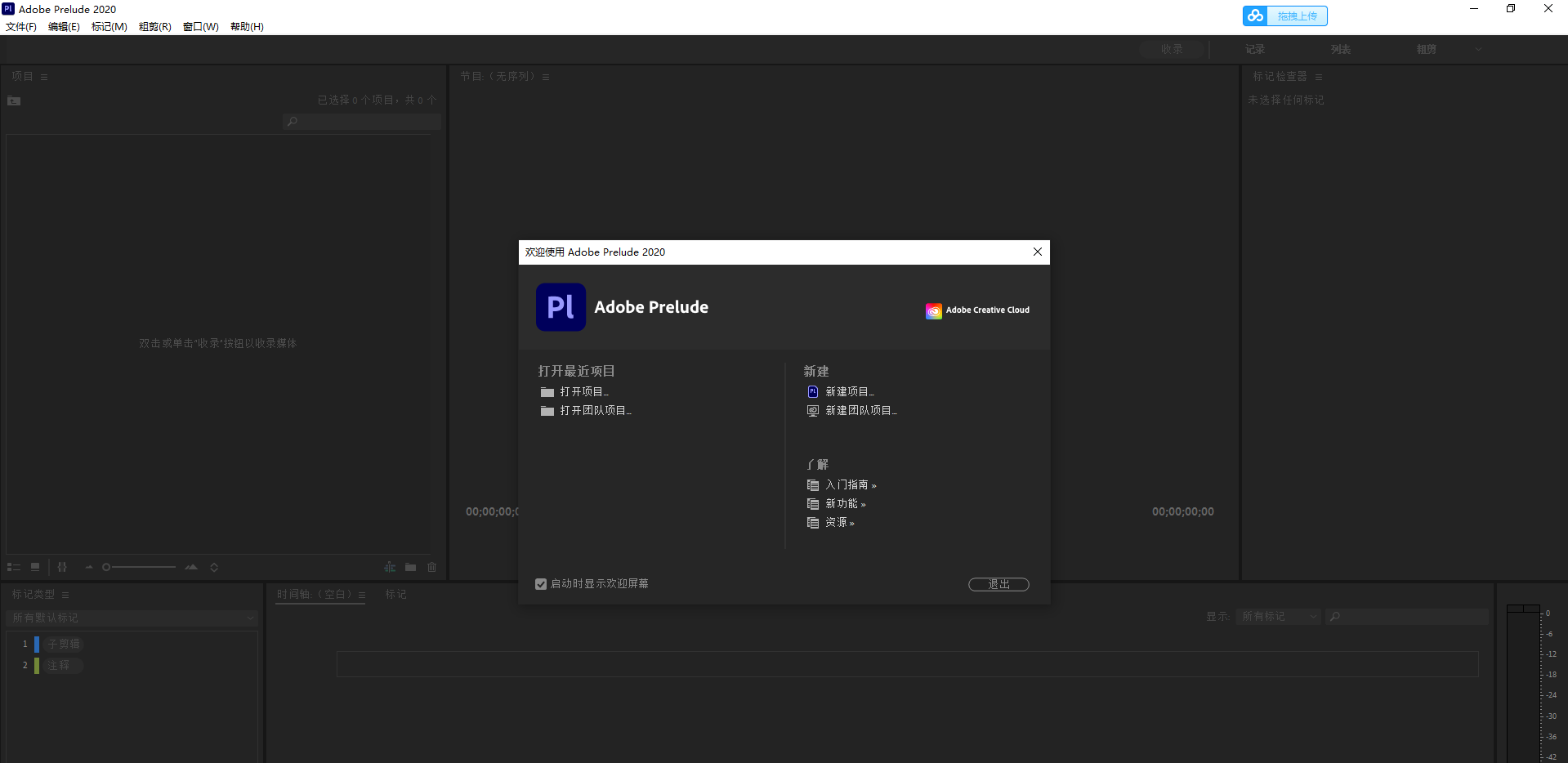The width and height of the screenshot is (1568, 763).
Task: Open the 所有默认标记 dropdown
Action: click(132, 618)
